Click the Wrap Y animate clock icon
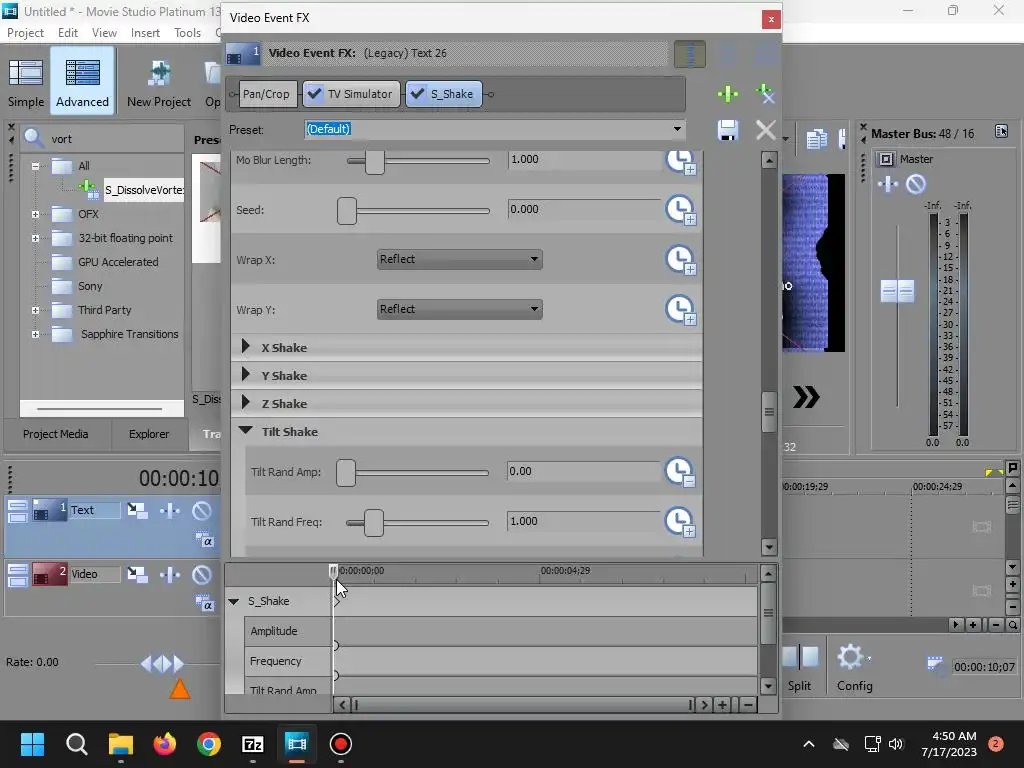1024x768 pixels. (x=680, y=310)
